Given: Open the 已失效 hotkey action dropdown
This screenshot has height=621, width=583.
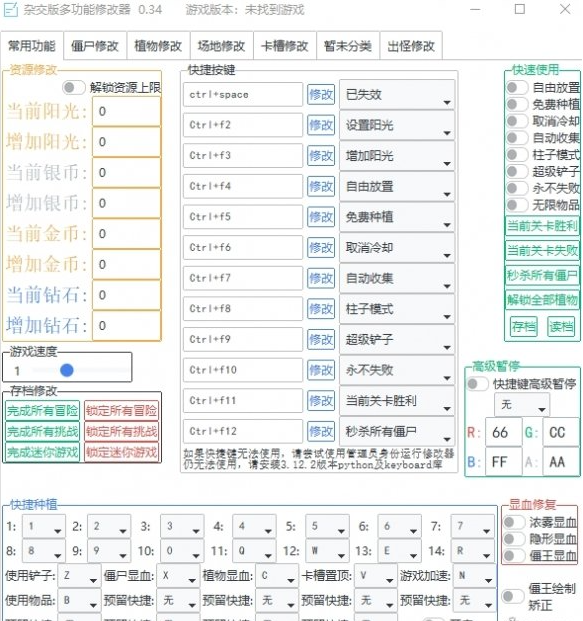Looking at the screenshot, I should (x=397, y=95).
